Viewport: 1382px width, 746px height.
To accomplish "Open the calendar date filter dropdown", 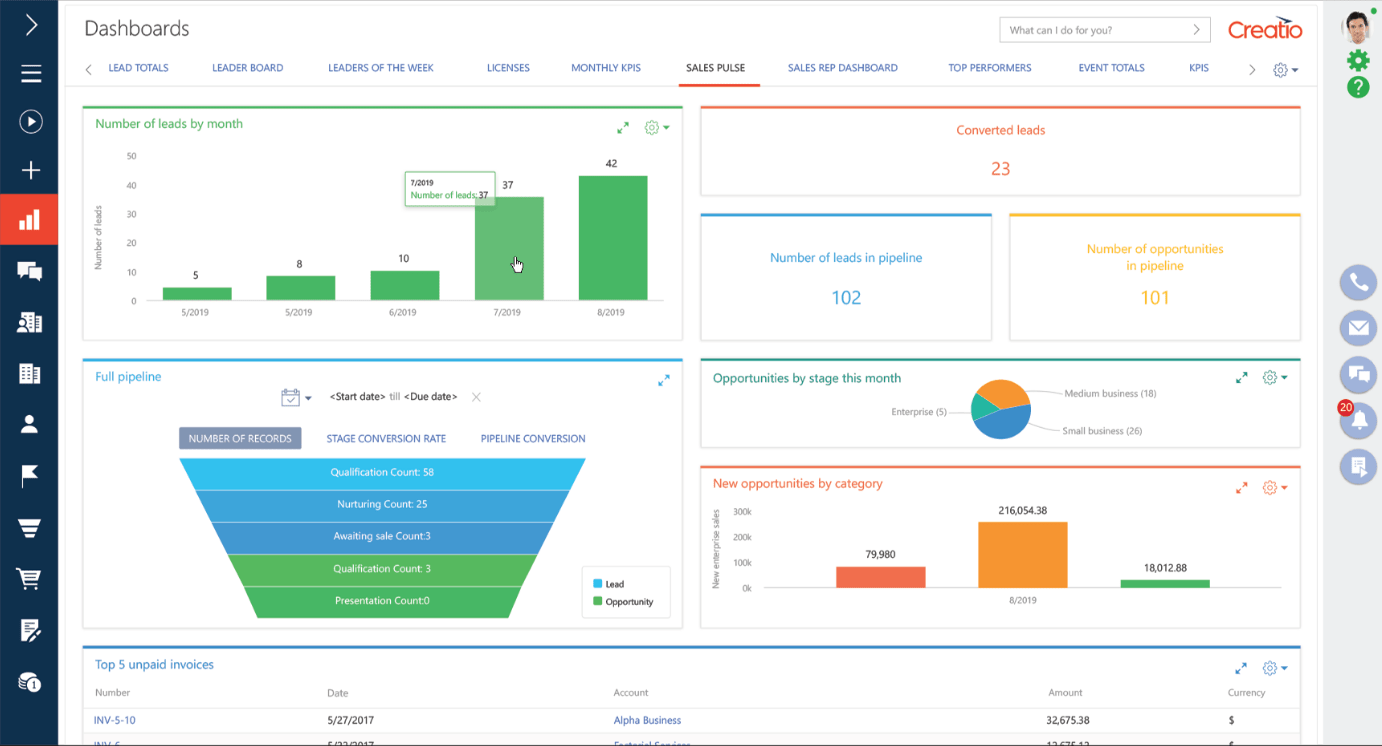I will [296, 397].
